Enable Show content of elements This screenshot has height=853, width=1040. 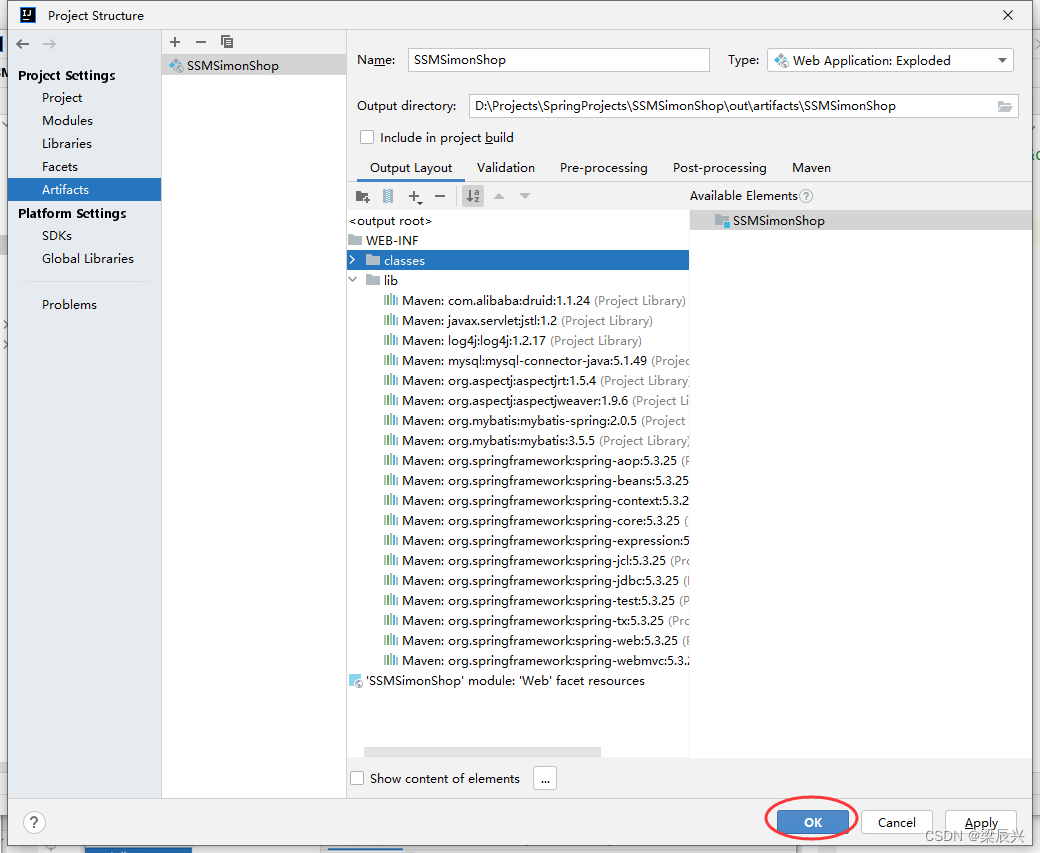tap(357, 778)
